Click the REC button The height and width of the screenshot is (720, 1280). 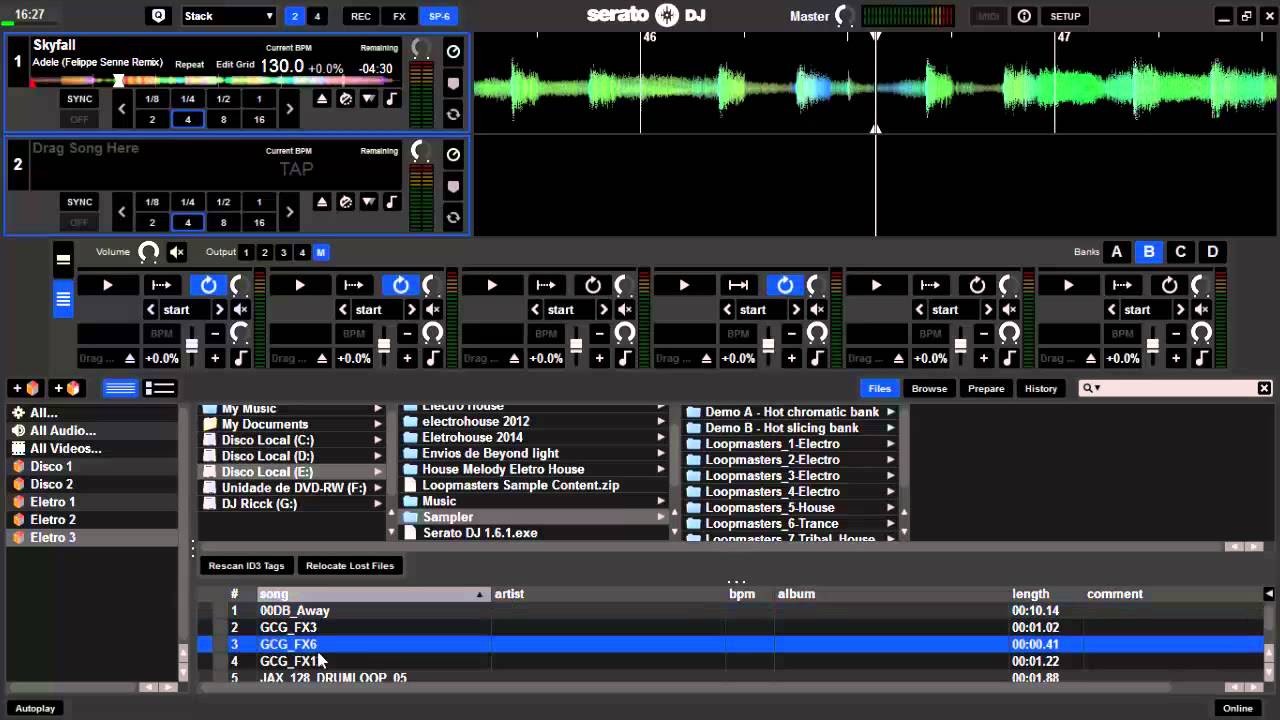pyautogui.click(x=360, y=16)
